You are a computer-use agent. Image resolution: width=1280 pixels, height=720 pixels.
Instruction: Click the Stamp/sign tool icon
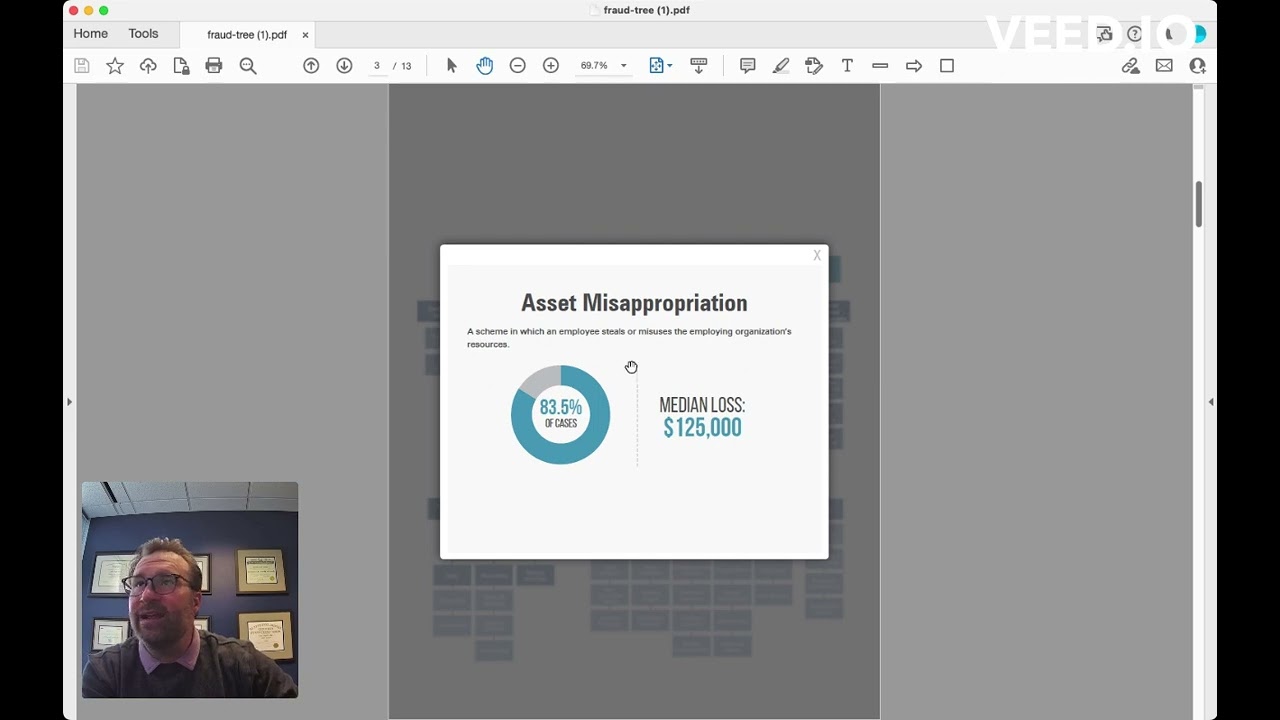[814, 66]
